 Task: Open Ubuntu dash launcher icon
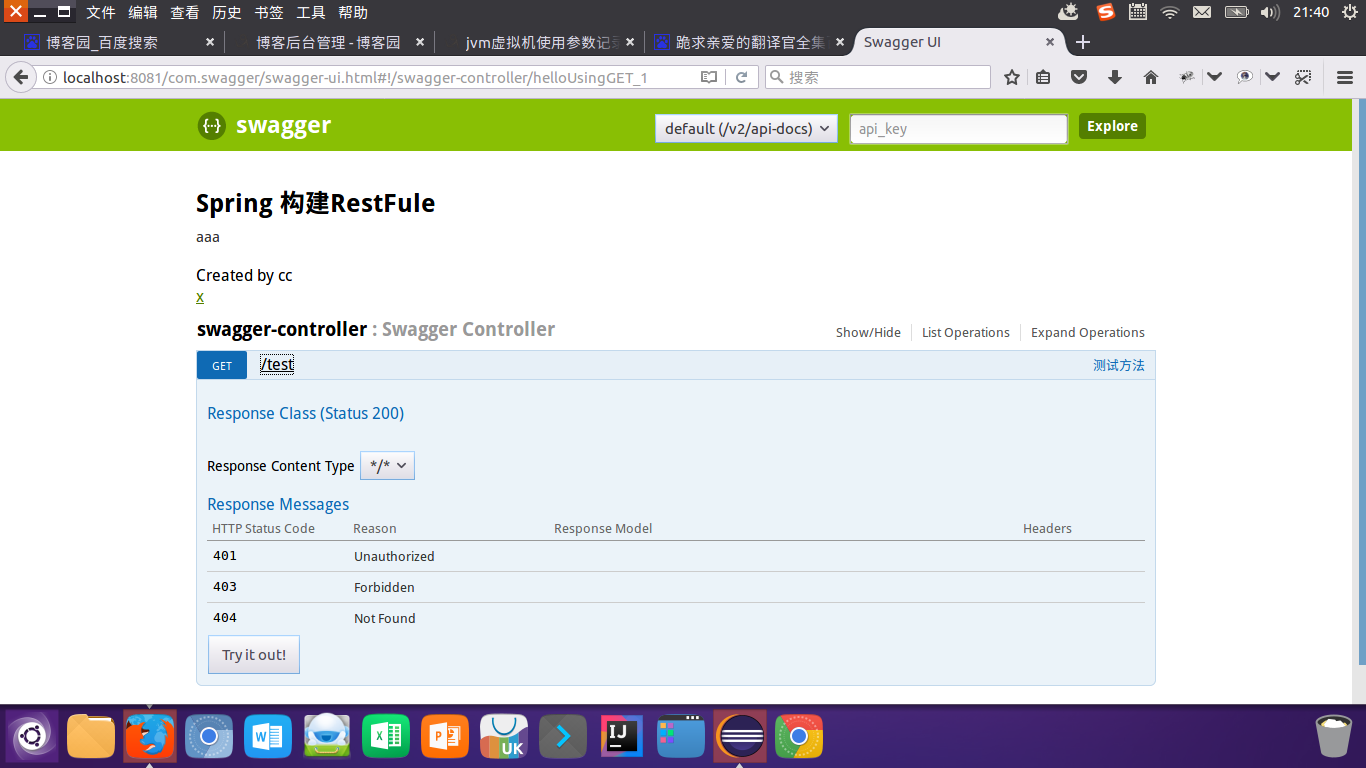33,737
